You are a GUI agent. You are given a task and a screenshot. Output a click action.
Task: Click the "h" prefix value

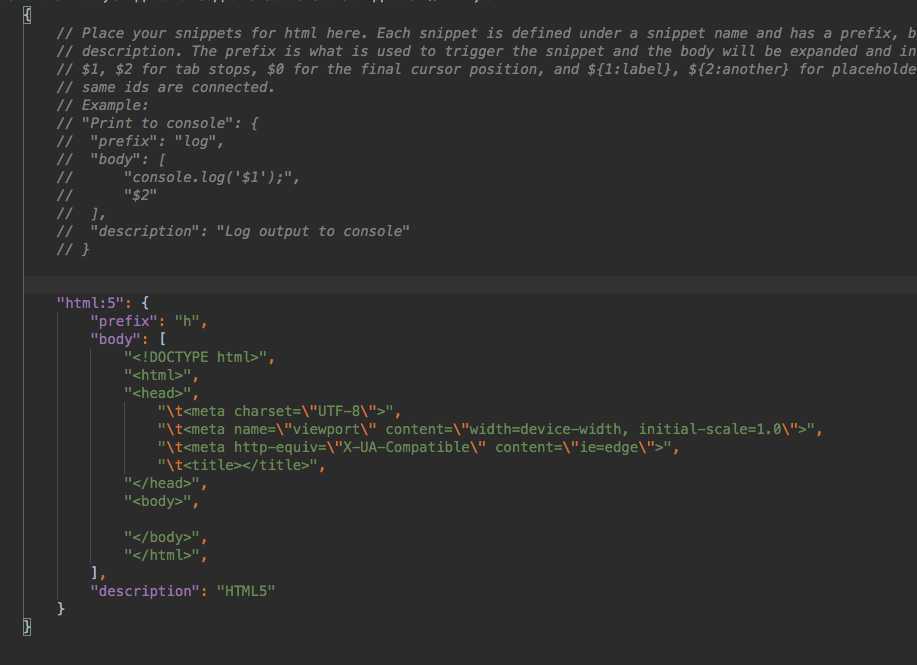(x=187, y=321)
